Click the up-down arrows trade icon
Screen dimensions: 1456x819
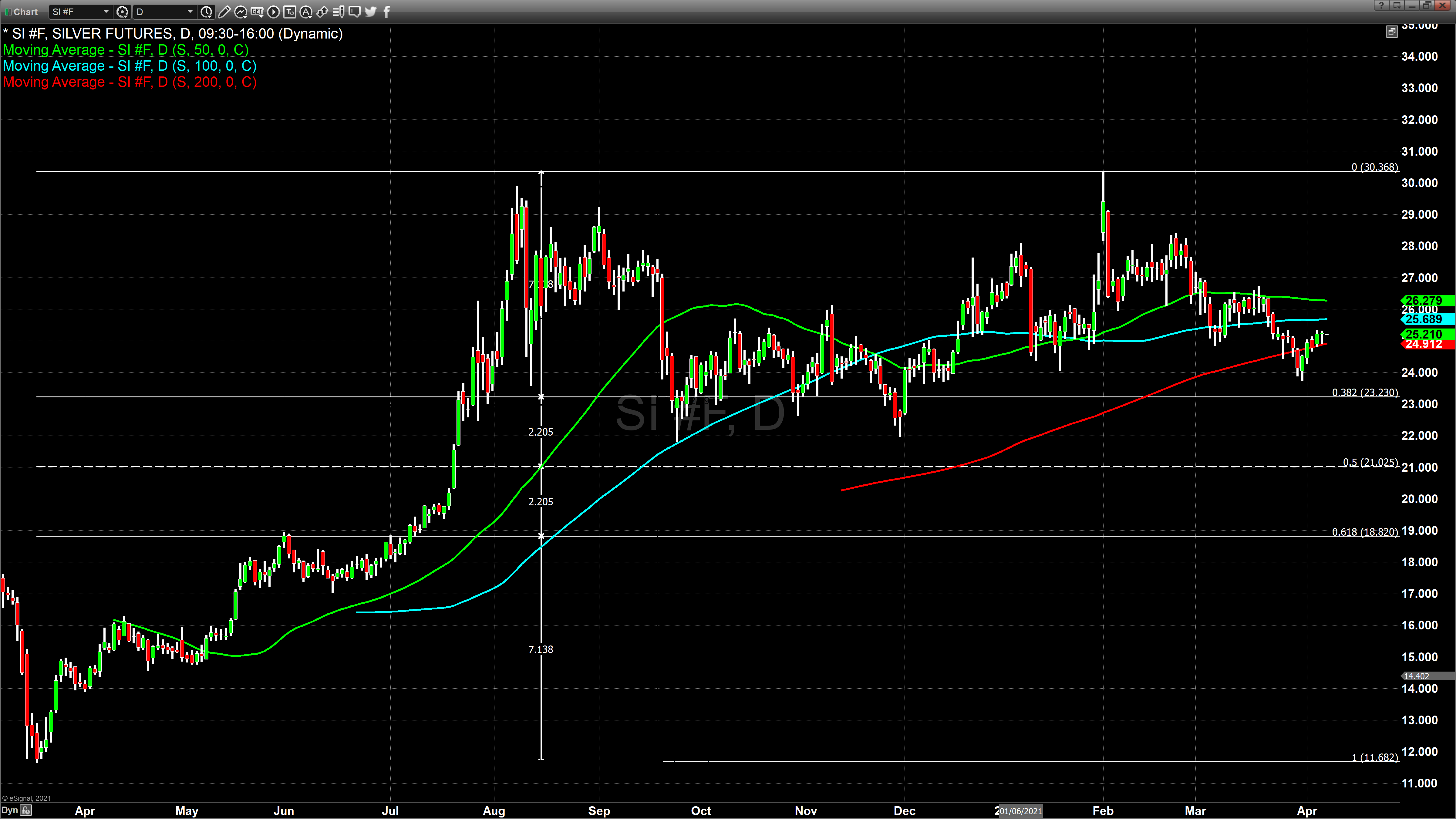tap(322, 11)
